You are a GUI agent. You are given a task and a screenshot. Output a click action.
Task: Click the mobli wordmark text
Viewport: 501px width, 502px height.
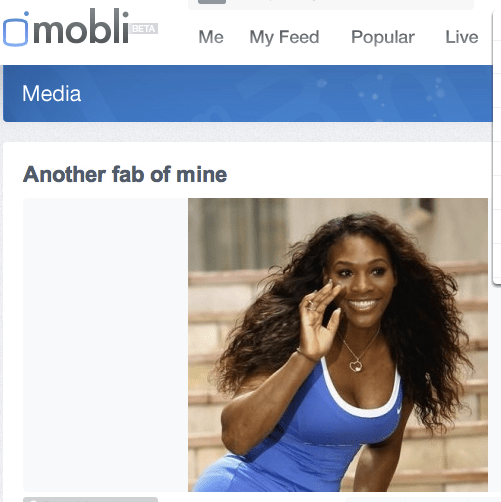point(81,27)
